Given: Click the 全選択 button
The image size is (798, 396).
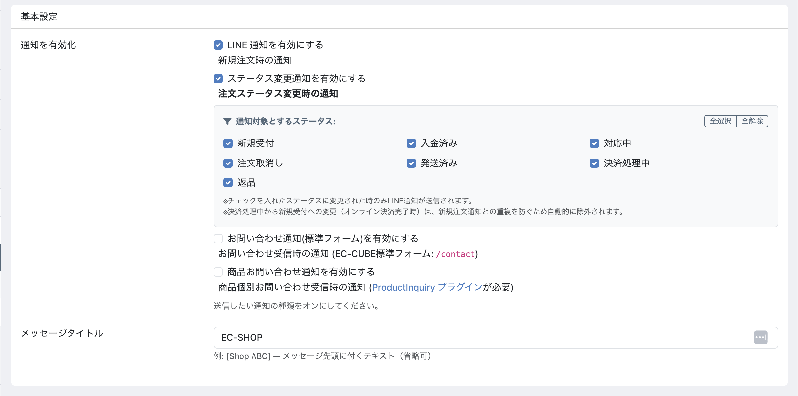Looking at the screenshot, I should click(x=720, y=121).
